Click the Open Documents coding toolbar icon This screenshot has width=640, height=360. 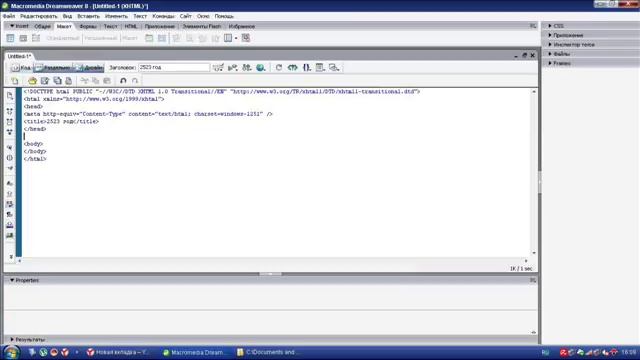click(x=10, y=96)
